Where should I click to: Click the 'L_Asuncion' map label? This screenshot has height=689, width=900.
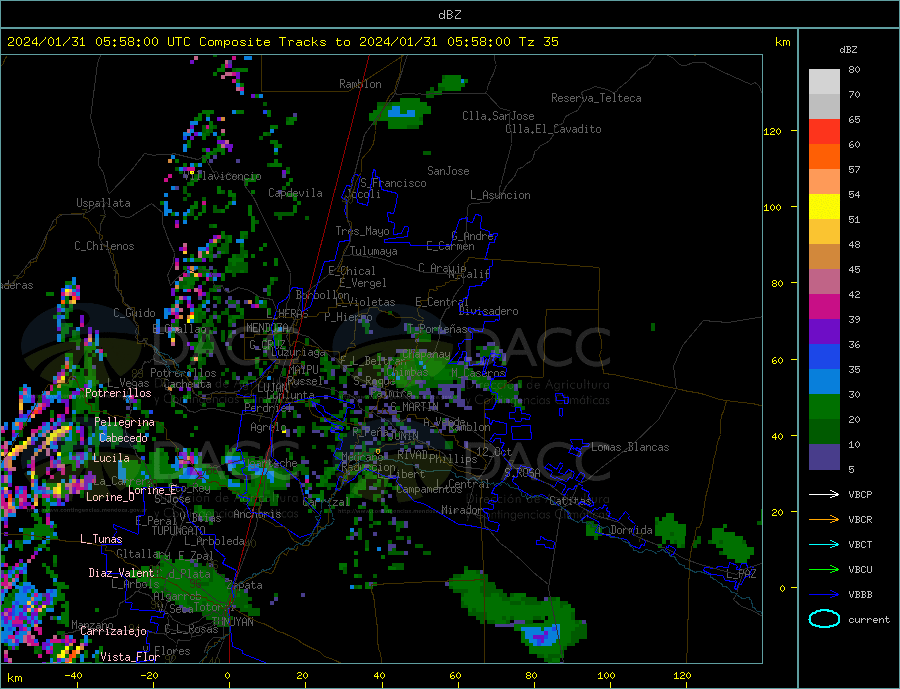(500, 195)
